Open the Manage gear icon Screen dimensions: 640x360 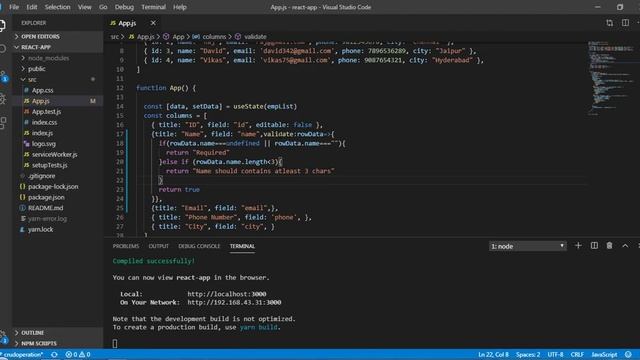pyautogui.click(x=3, y=336)
